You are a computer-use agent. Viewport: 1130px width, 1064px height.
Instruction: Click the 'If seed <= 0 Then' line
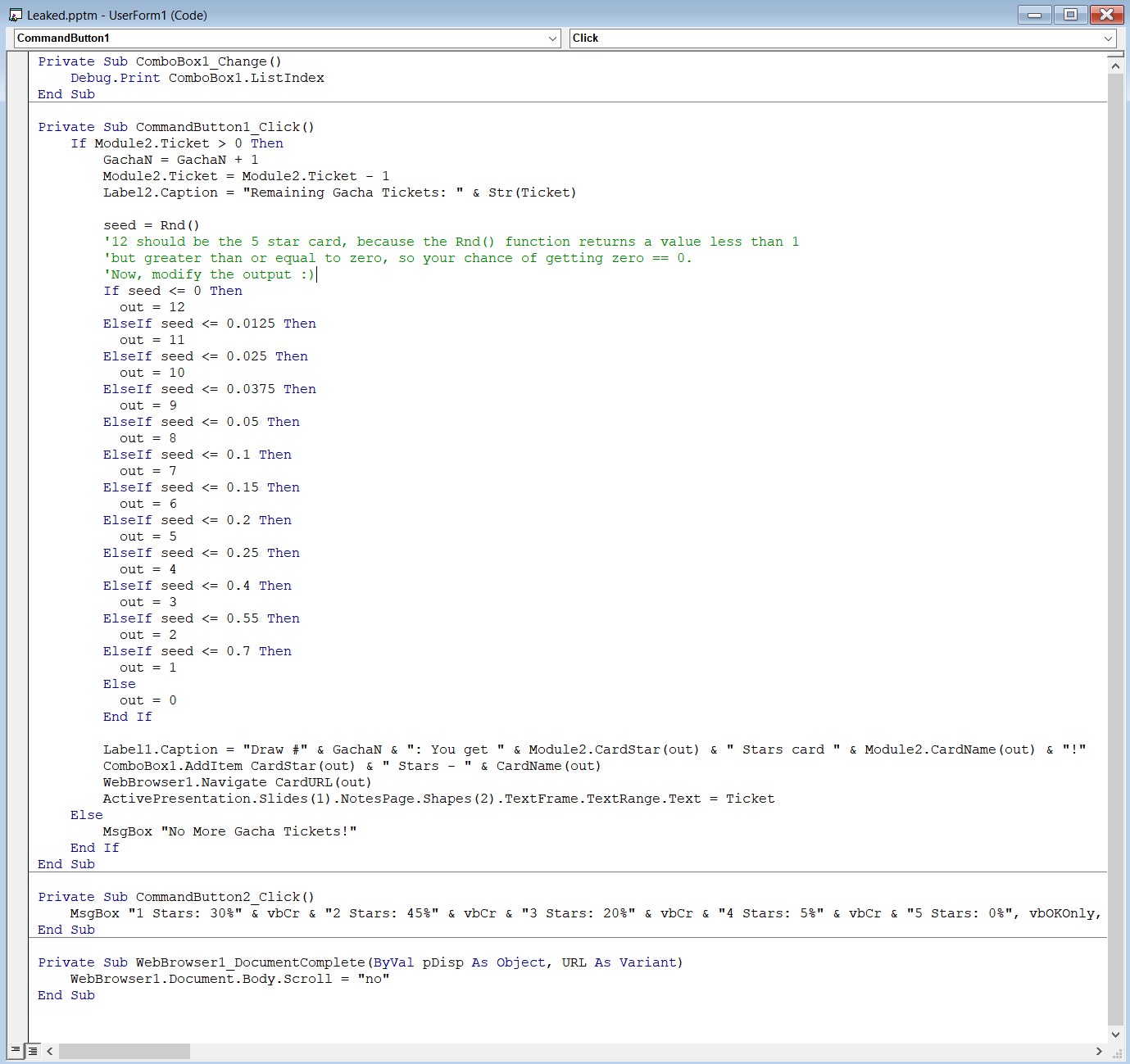[173, 291]
